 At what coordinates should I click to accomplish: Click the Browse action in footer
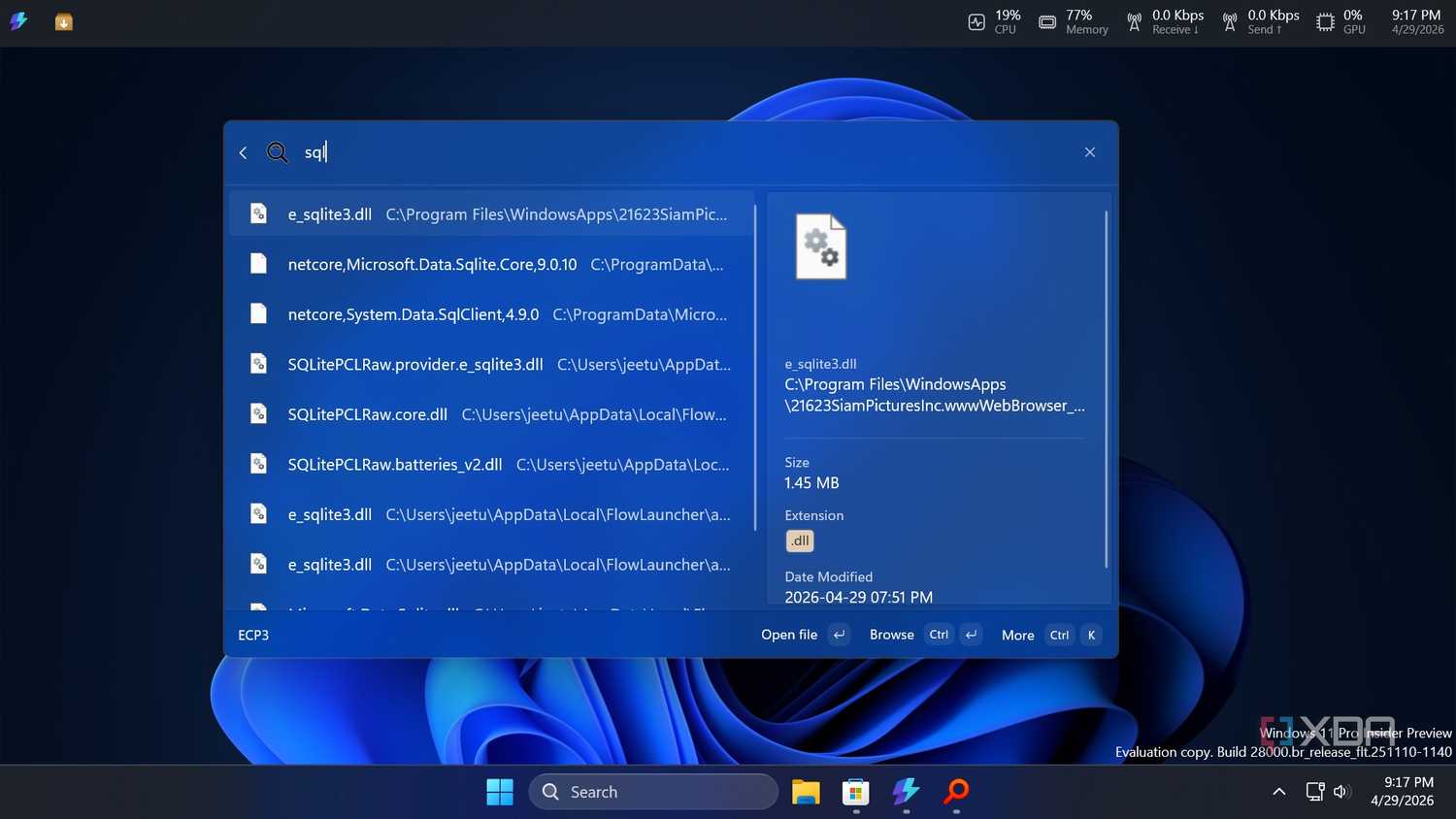(926, 635)
